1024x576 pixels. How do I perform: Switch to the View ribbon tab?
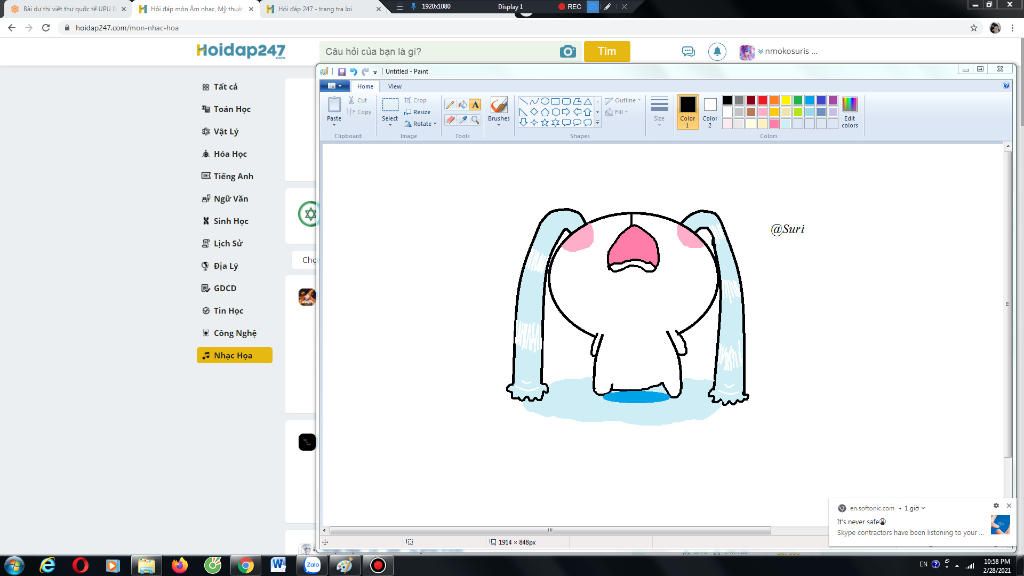point(395,86)
